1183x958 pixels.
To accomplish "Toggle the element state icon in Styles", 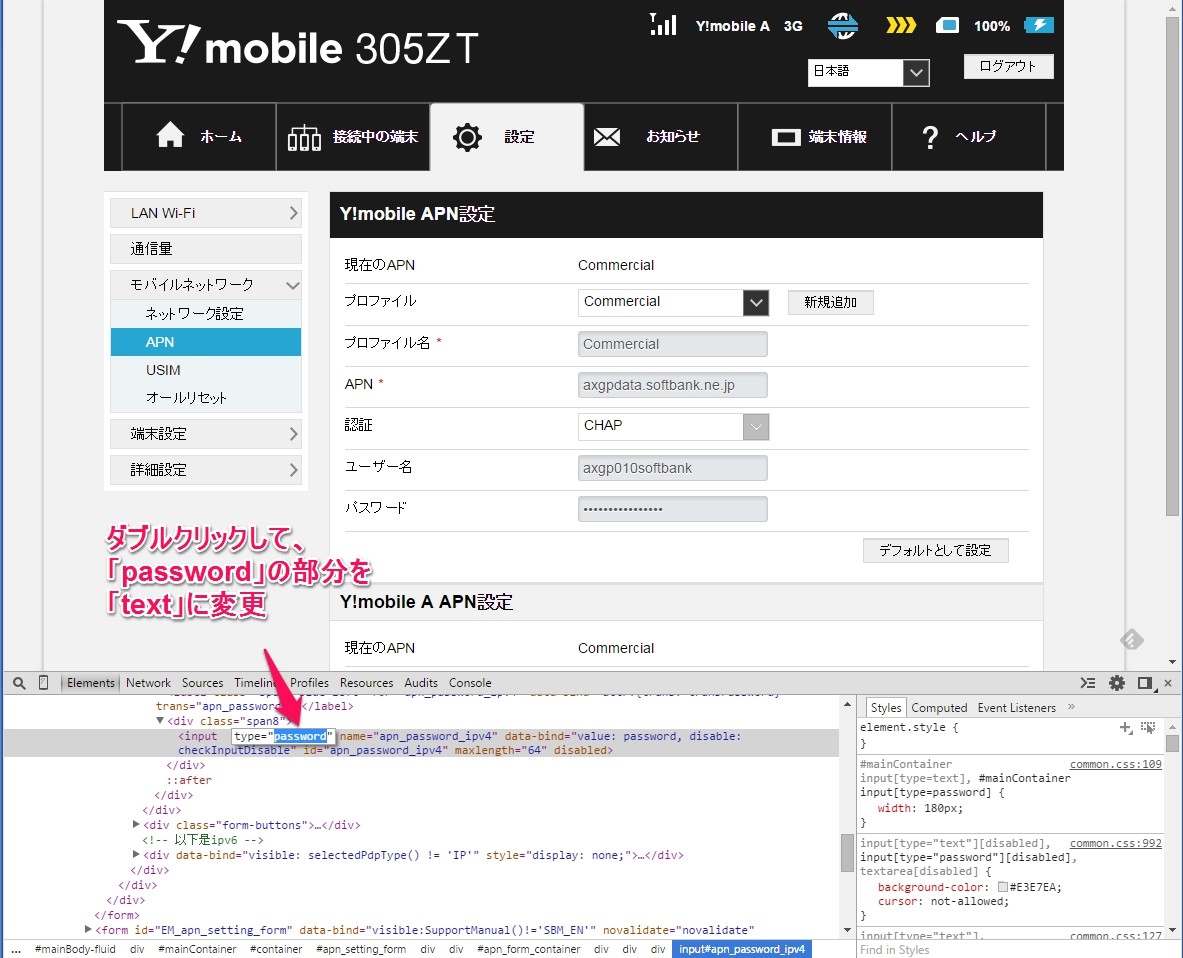I will click(x=1148, y=727).
